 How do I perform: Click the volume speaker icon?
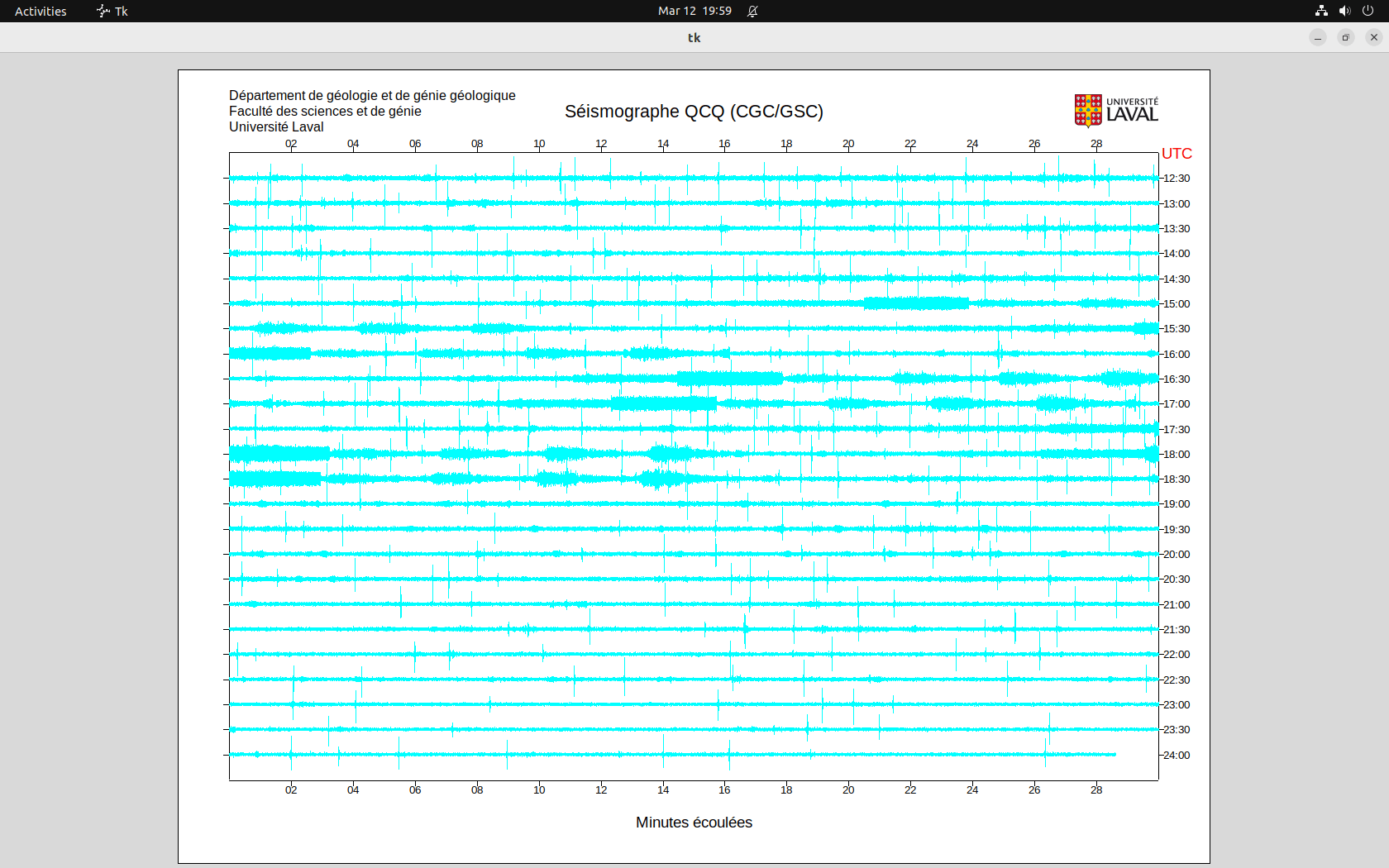click(x=1344, y=11)
